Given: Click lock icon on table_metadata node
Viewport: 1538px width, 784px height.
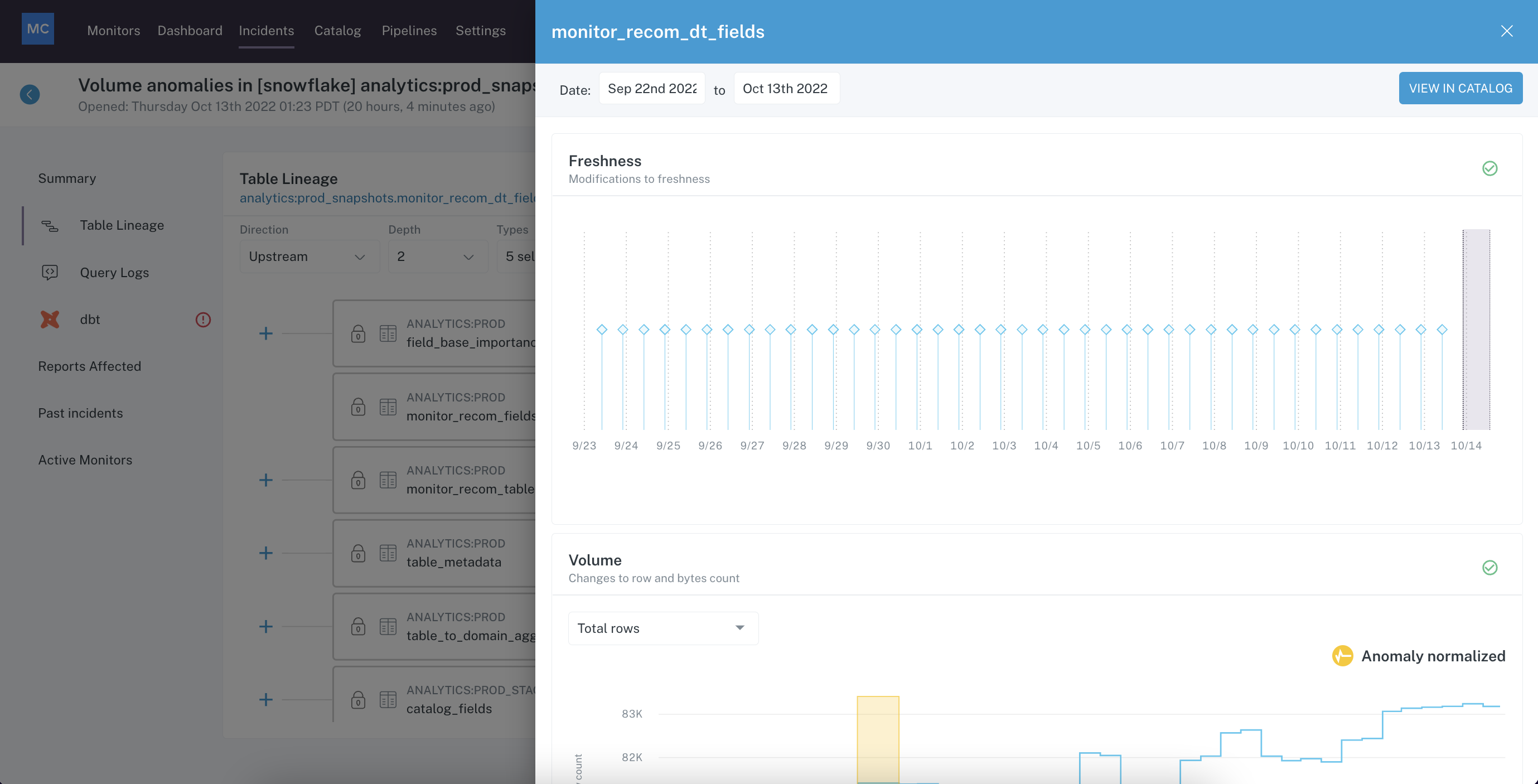Looking at the screenshot, I should 358,553.
